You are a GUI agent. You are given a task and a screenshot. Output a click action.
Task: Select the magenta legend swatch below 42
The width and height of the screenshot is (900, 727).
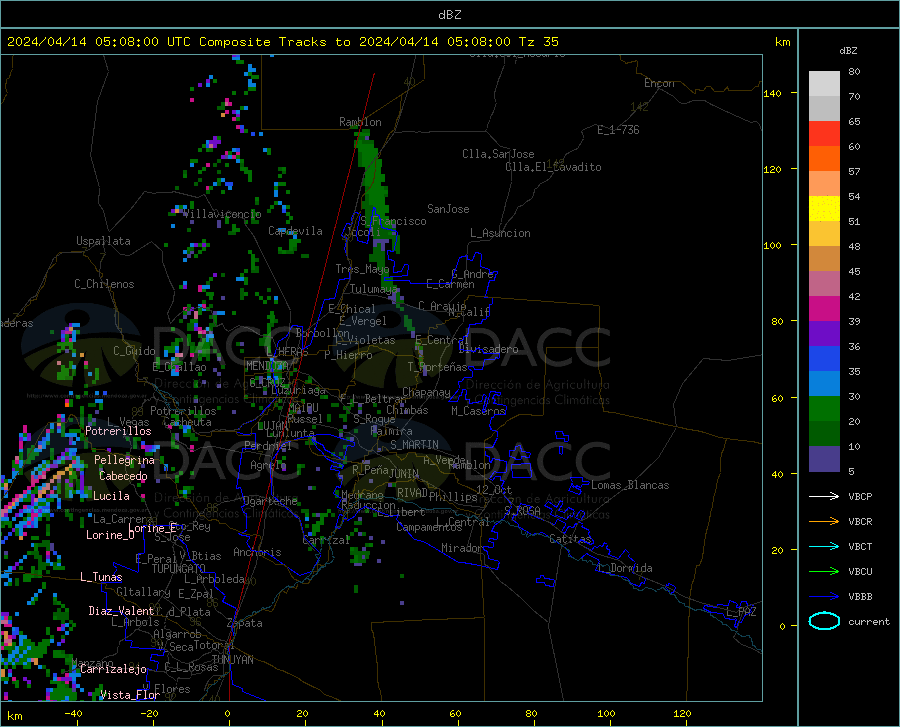(824, 309)
